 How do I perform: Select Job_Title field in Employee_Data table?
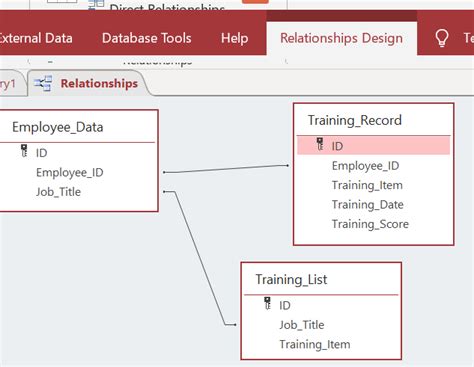(x=58, y=192)
